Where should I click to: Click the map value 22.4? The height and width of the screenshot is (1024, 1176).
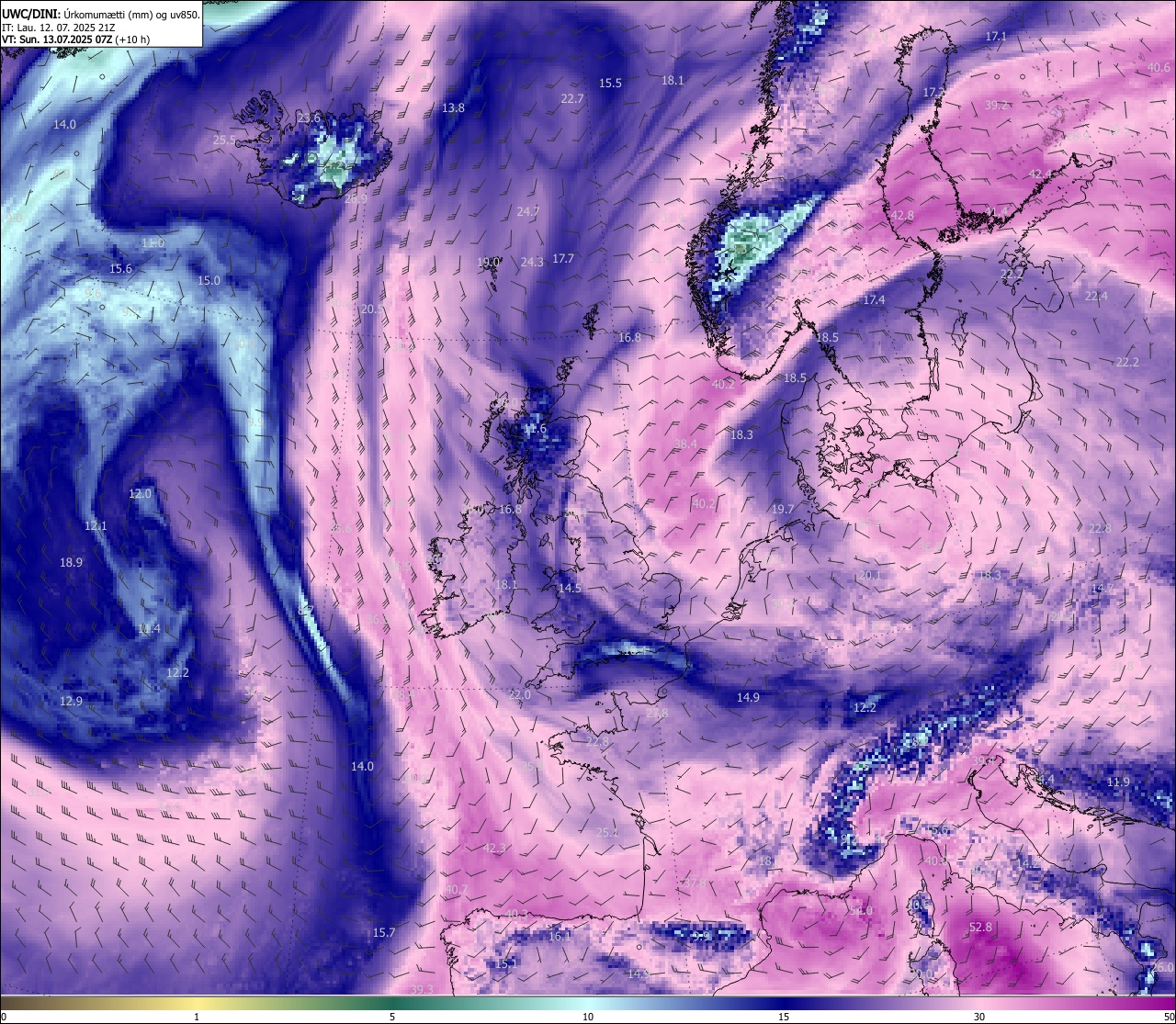coord(1096,296)
